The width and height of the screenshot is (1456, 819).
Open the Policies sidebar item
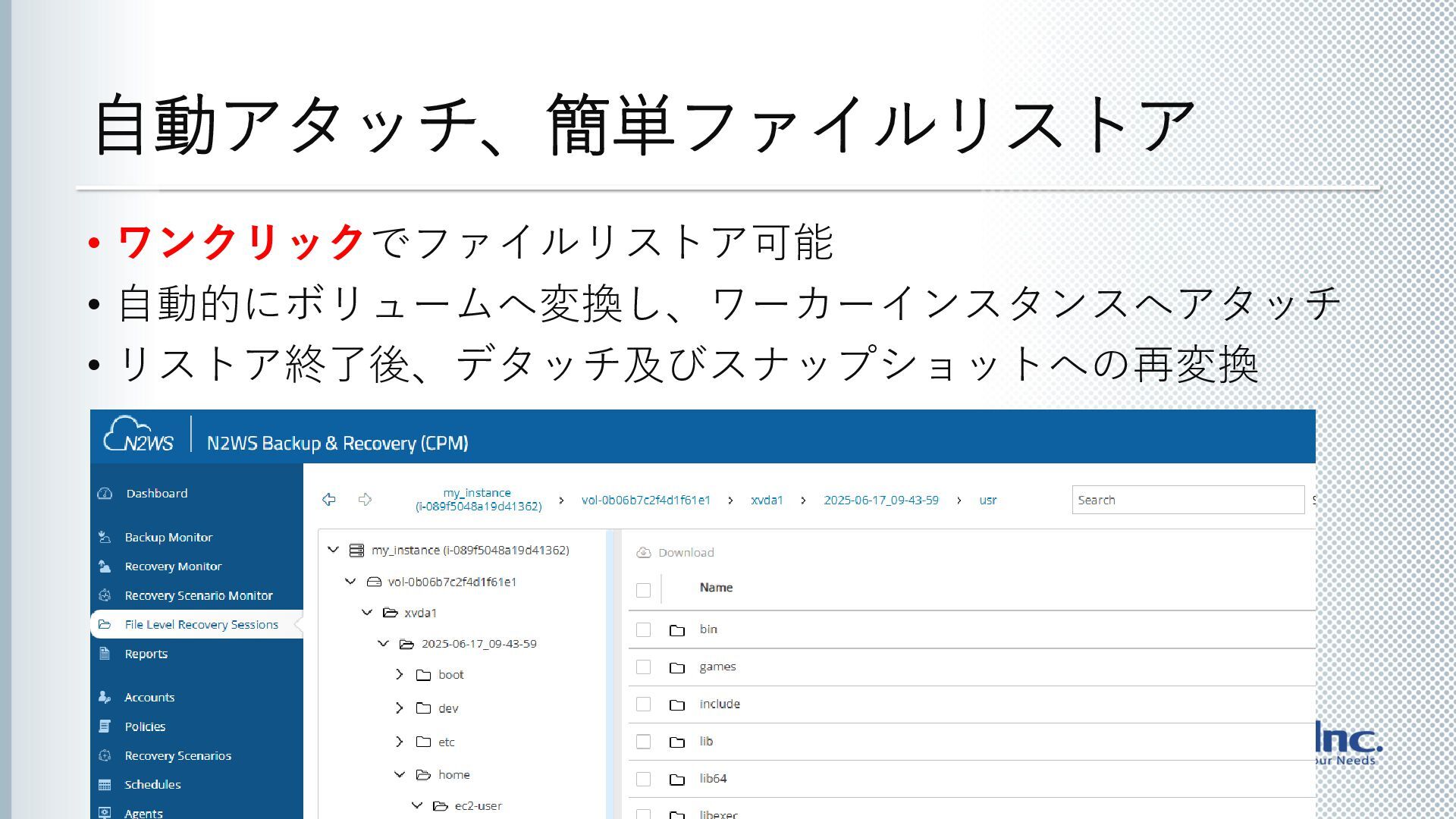(x=145, y=726)
